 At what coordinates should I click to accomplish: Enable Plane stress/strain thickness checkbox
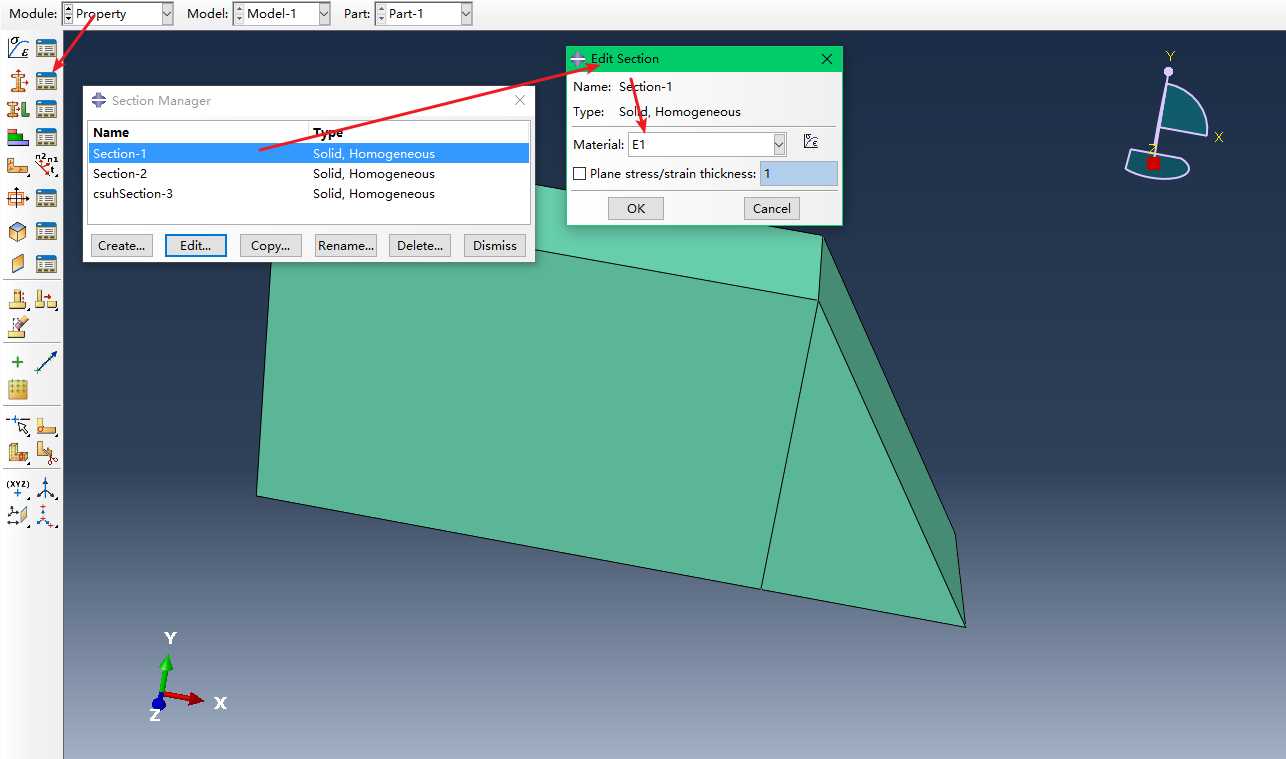pos(579,174)
